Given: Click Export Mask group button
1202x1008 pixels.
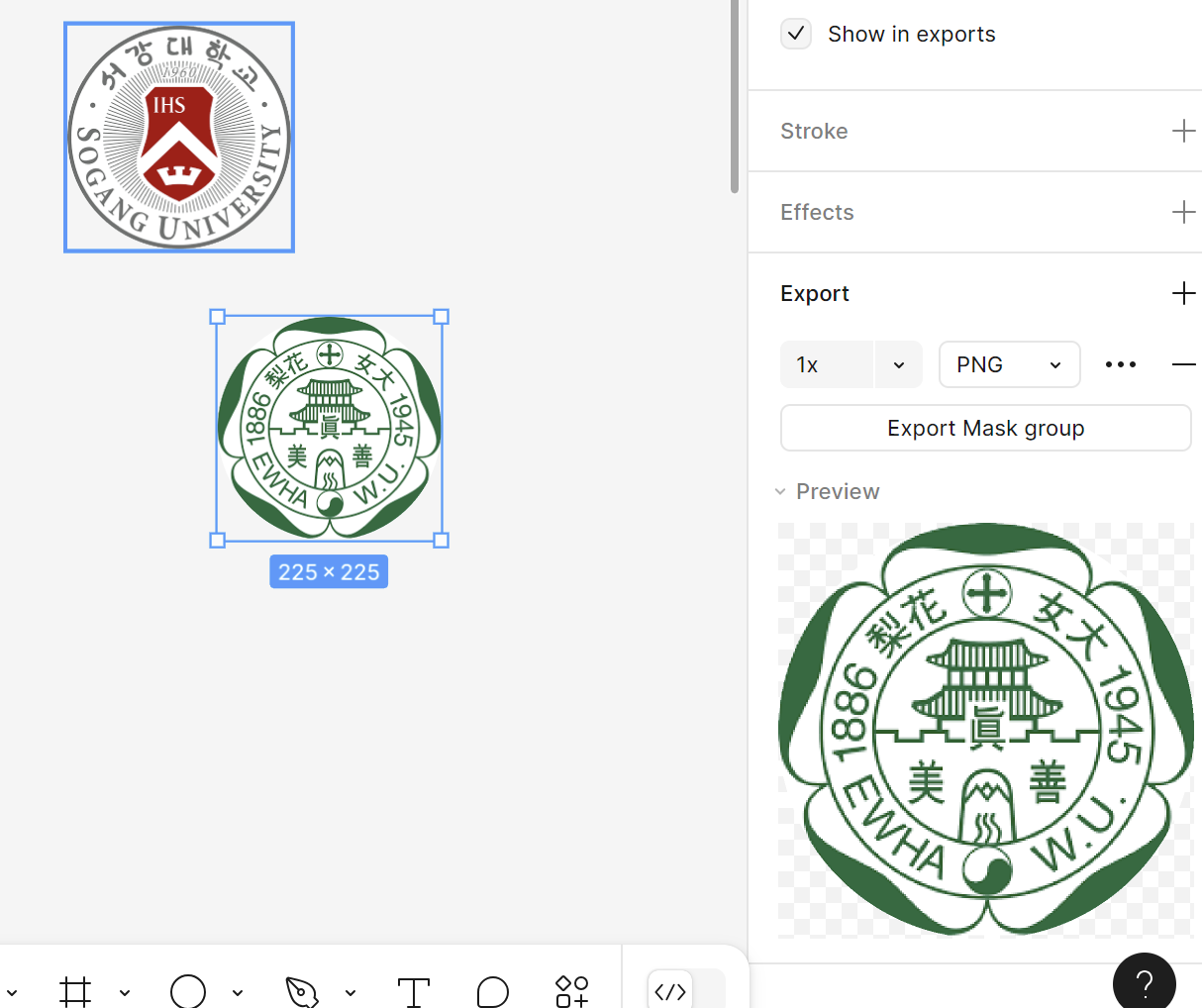Looking at the screenshot, I should click(x=985, y=428).
